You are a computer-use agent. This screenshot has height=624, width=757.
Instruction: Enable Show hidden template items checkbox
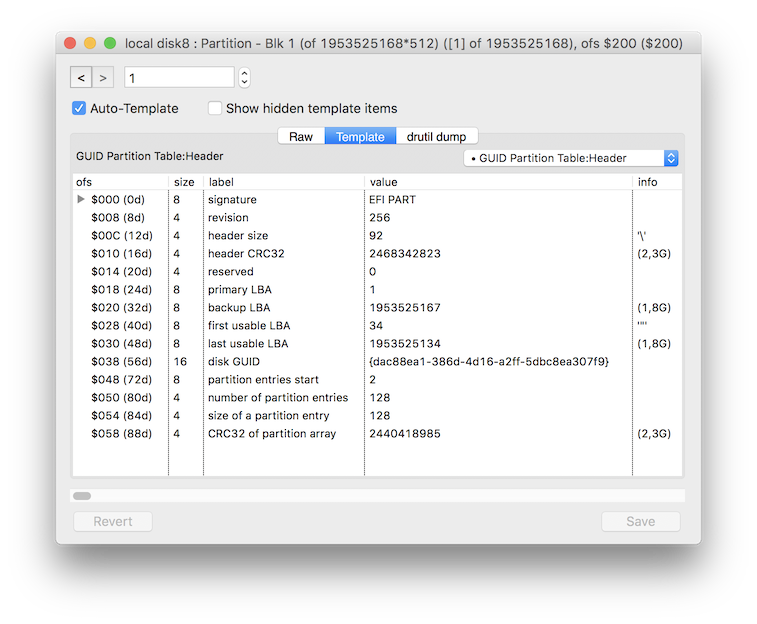215,108
